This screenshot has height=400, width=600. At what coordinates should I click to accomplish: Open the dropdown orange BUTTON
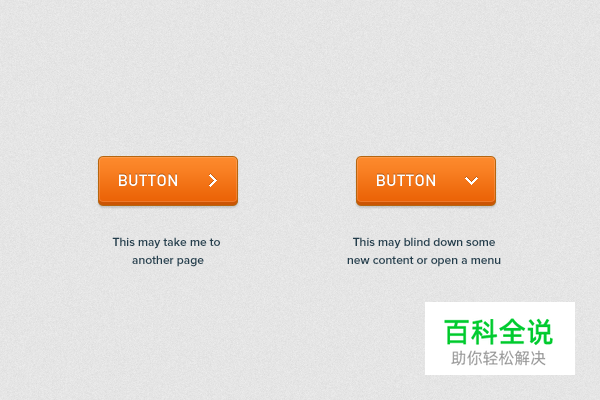pyautogui.click(x=426, y=181)
